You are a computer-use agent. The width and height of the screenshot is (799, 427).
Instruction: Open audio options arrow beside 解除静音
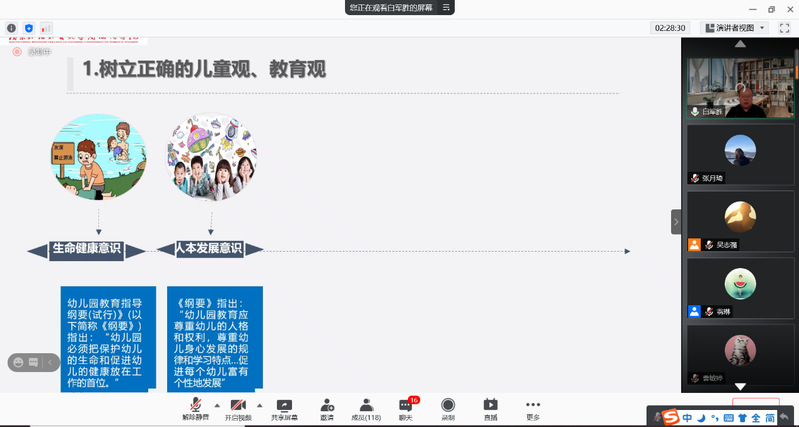tap(217, 404)
